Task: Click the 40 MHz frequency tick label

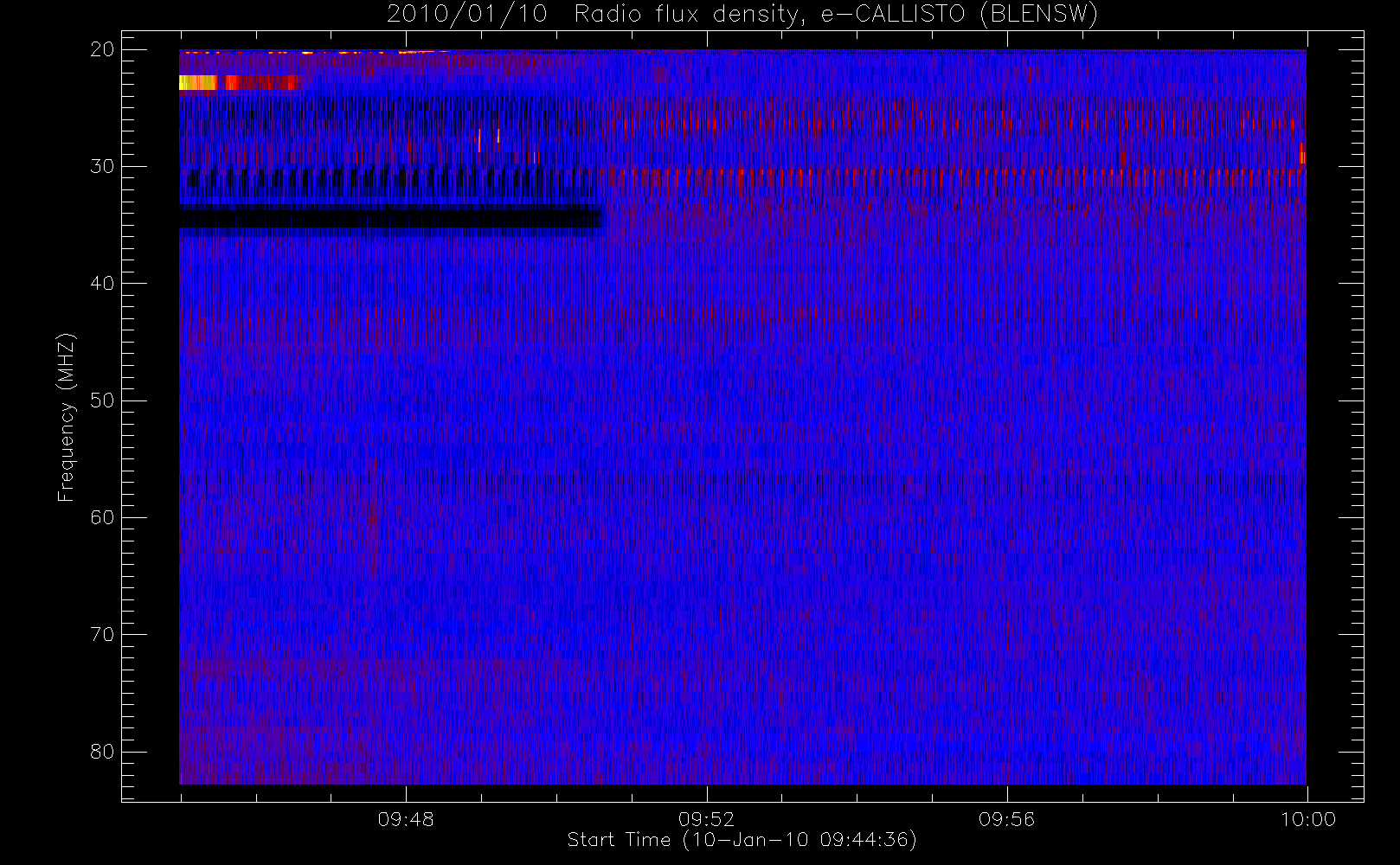Action: coord(102,284)
